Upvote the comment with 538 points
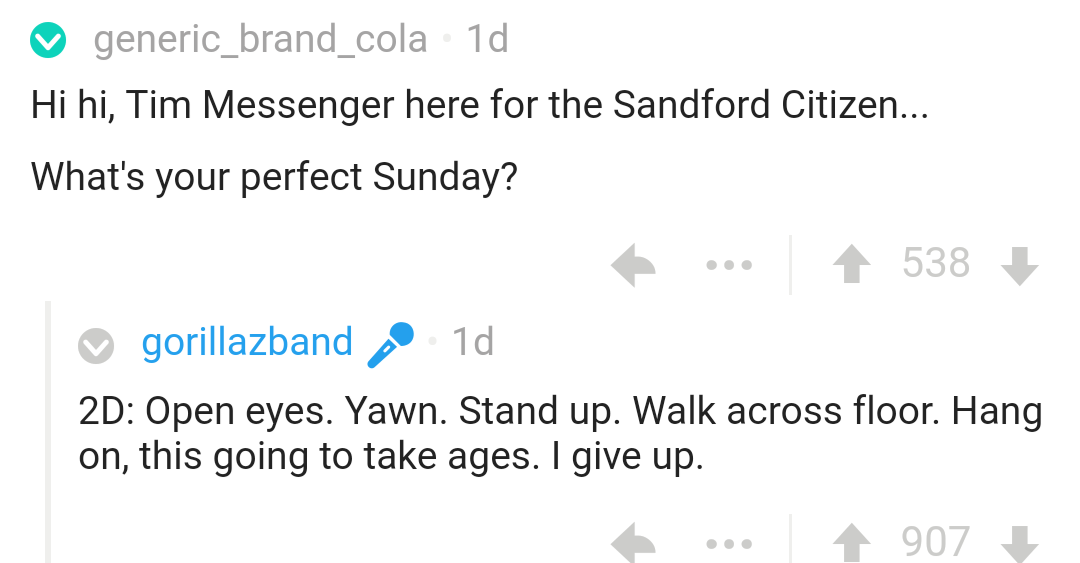Screen dimensions: 1080x563 (x=853, y=264)
